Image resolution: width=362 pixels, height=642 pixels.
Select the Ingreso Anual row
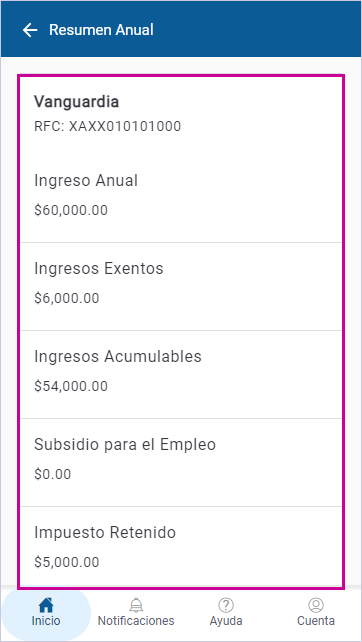(181, 195)
